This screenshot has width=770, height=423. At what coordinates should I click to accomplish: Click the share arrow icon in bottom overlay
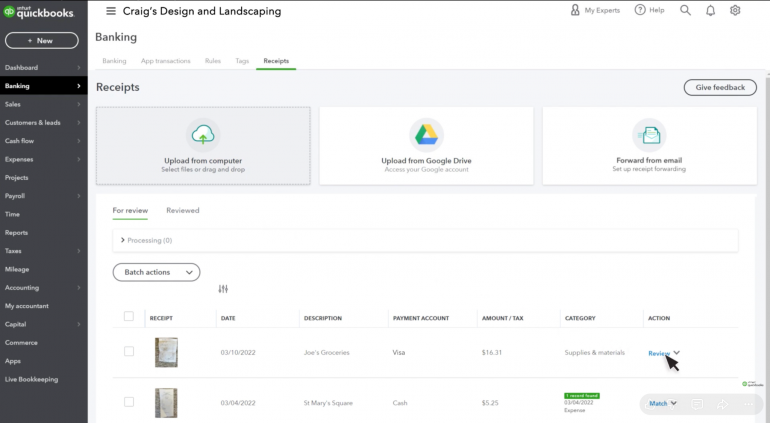[722, 404]
